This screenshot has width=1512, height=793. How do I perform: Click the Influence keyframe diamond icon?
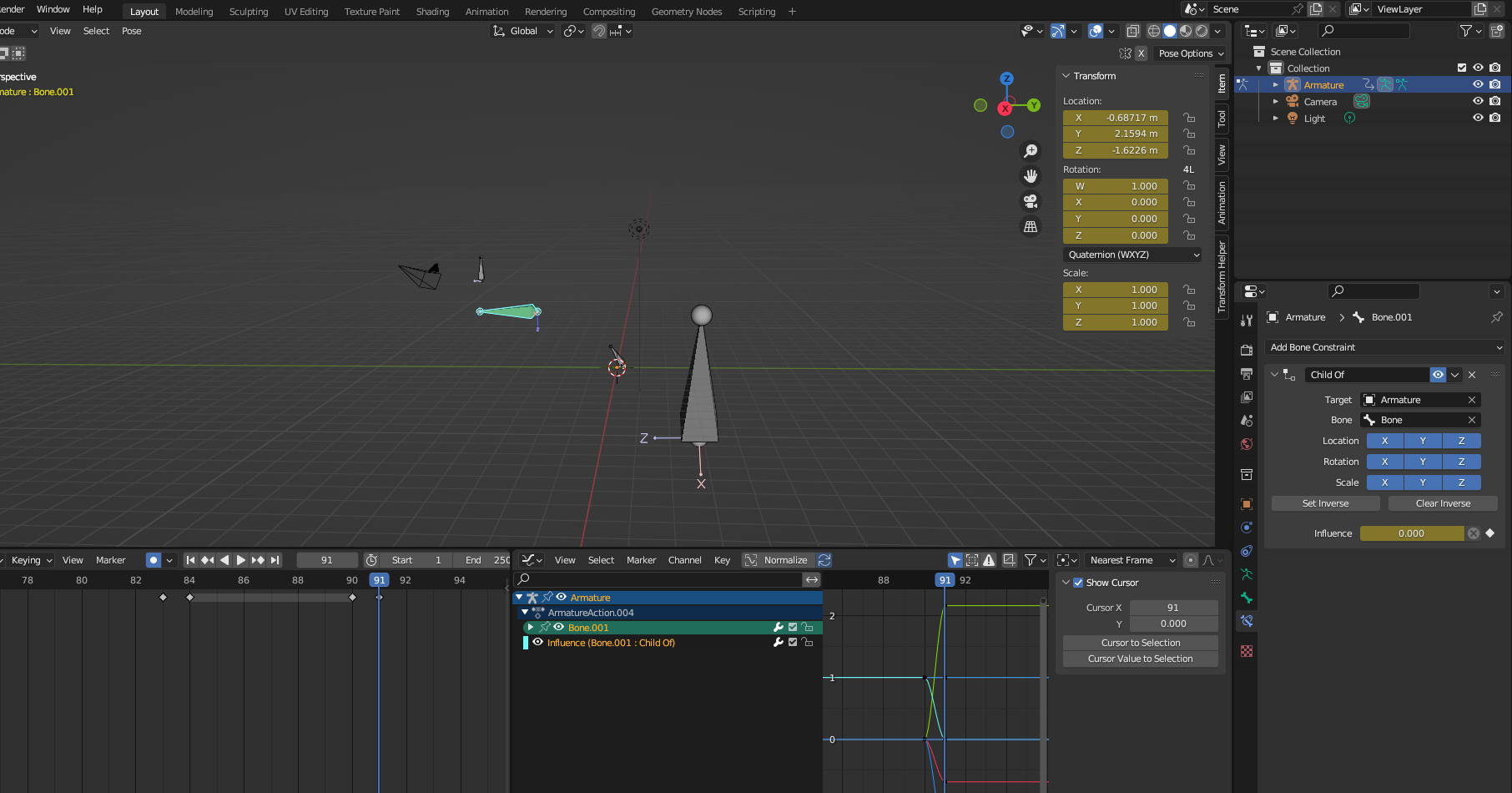tap(1490, 533)
